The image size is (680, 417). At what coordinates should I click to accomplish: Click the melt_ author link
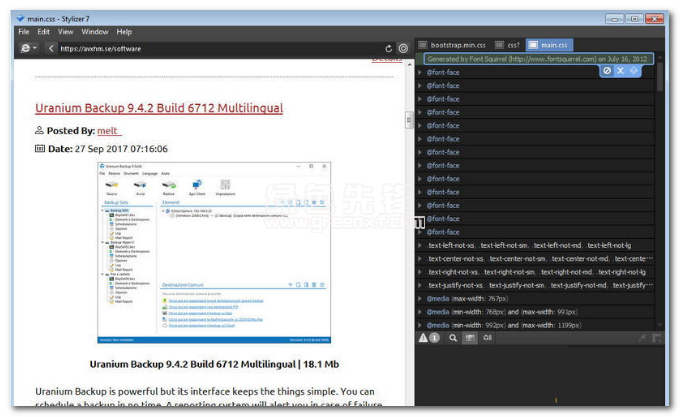108,130
